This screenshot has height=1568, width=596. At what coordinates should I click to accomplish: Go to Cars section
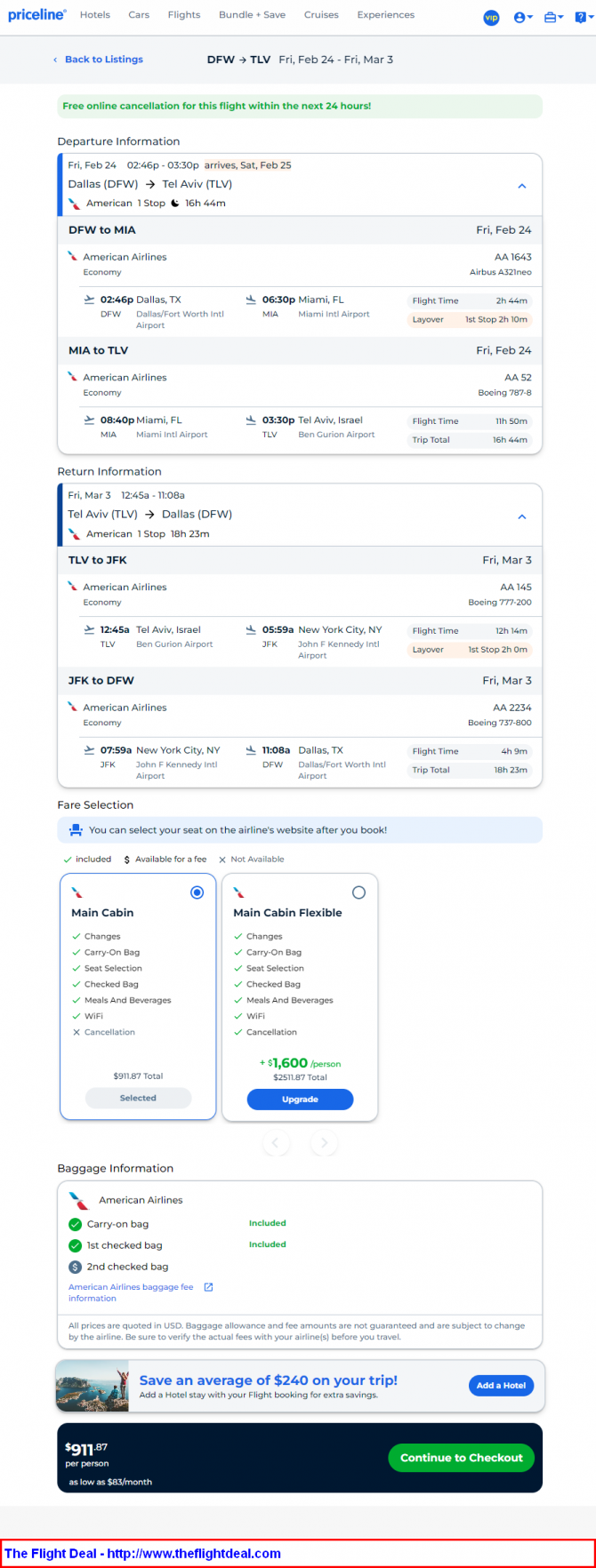click(x=139, y=15)
